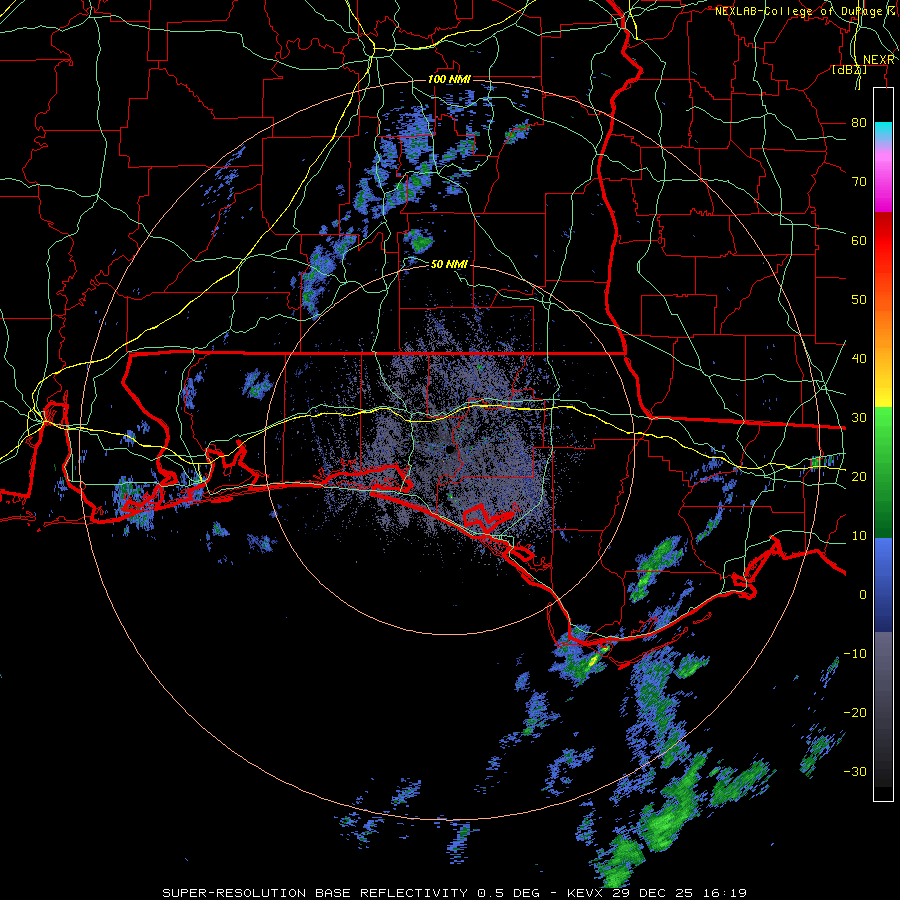Click the 0 dBZ scale value
This screenshot has width=900, height=900.
(x=863, y=595)
